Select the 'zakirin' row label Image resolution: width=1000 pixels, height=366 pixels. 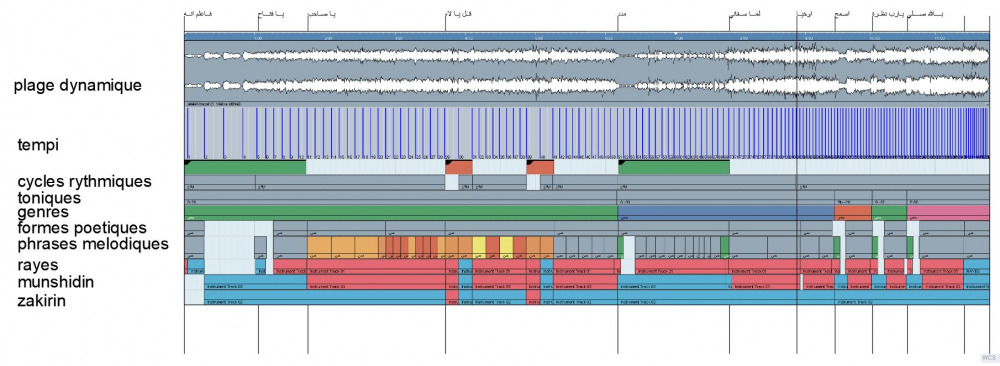point(41,300)
